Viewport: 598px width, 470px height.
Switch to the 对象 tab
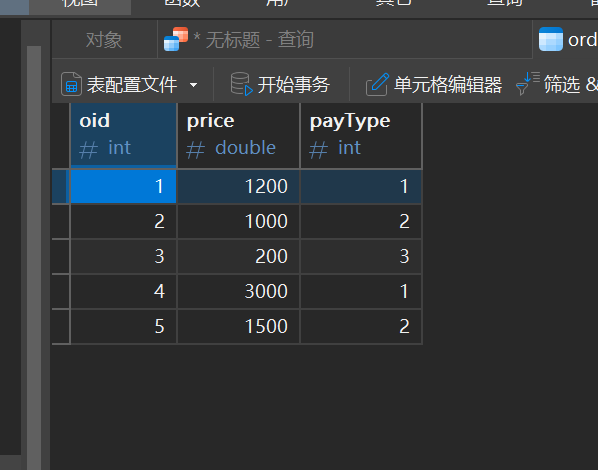[x=104, y=40]
